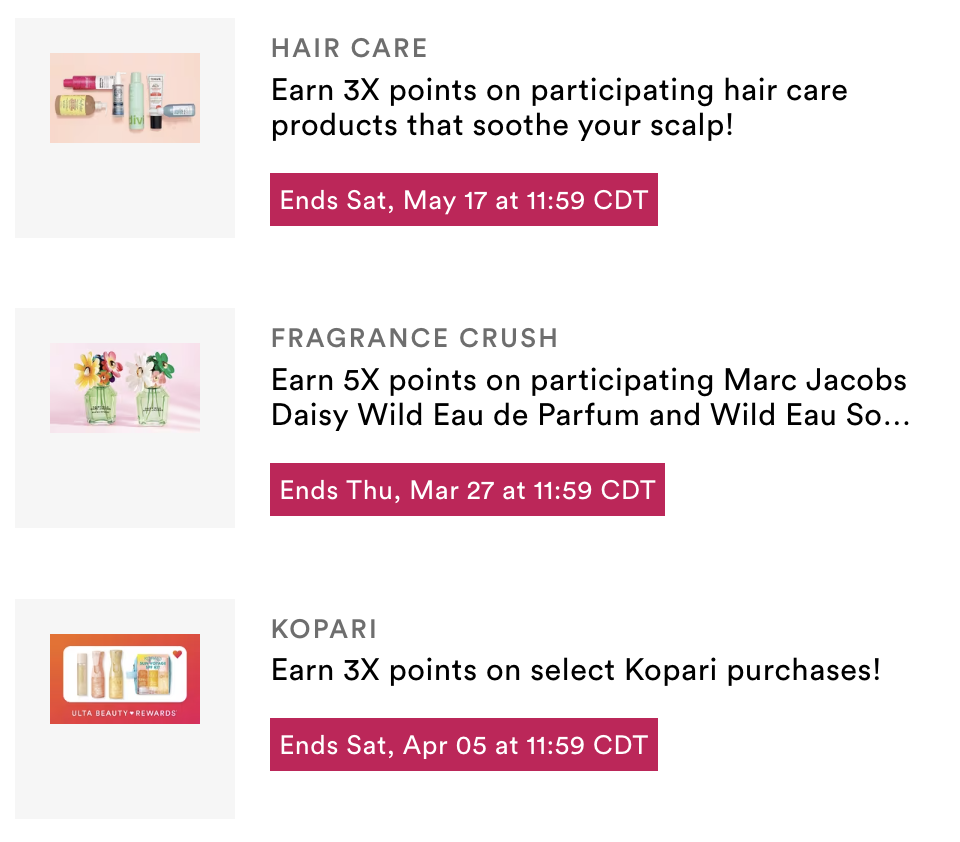Select the gray tile around hair care image
The image size is (960, 842).
point(125,128)
